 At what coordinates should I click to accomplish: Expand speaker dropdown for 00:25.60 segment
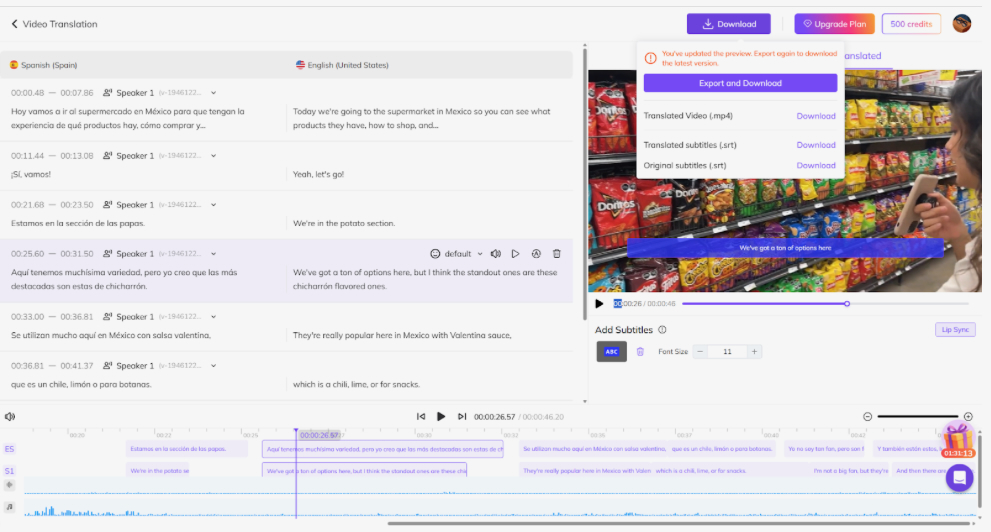[214, 254]
